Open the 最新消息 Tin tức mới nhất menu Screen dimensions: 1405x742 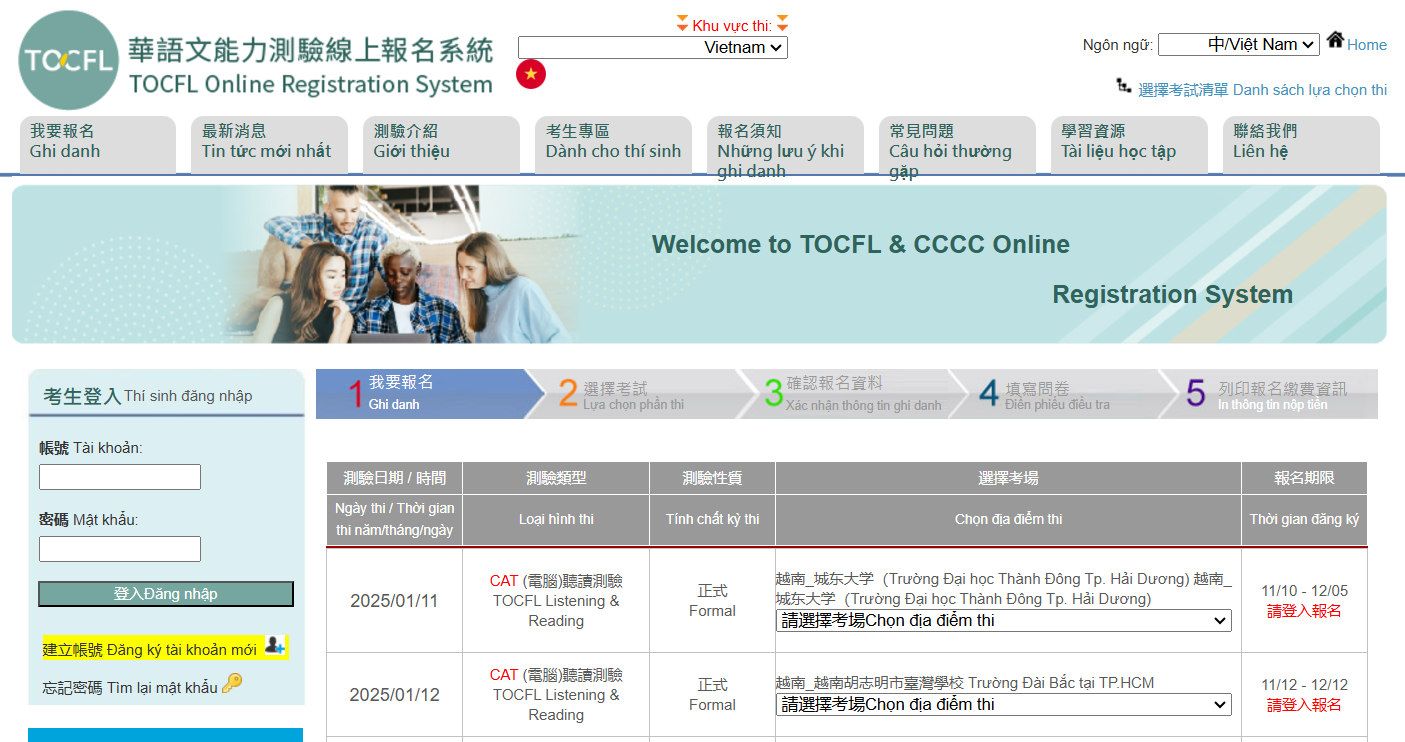click(x=270, y=145)
